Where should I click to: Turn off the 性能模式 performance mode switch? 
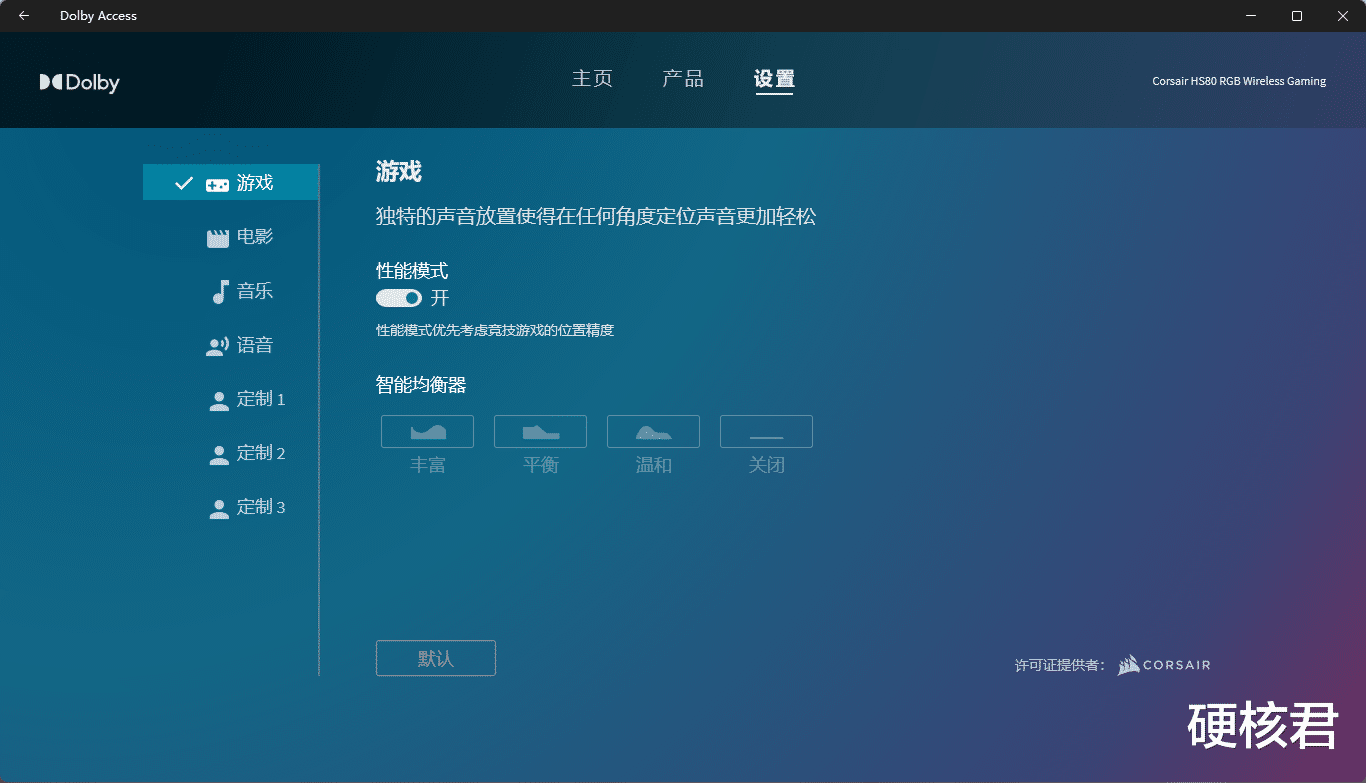click(x=398, y=297)
